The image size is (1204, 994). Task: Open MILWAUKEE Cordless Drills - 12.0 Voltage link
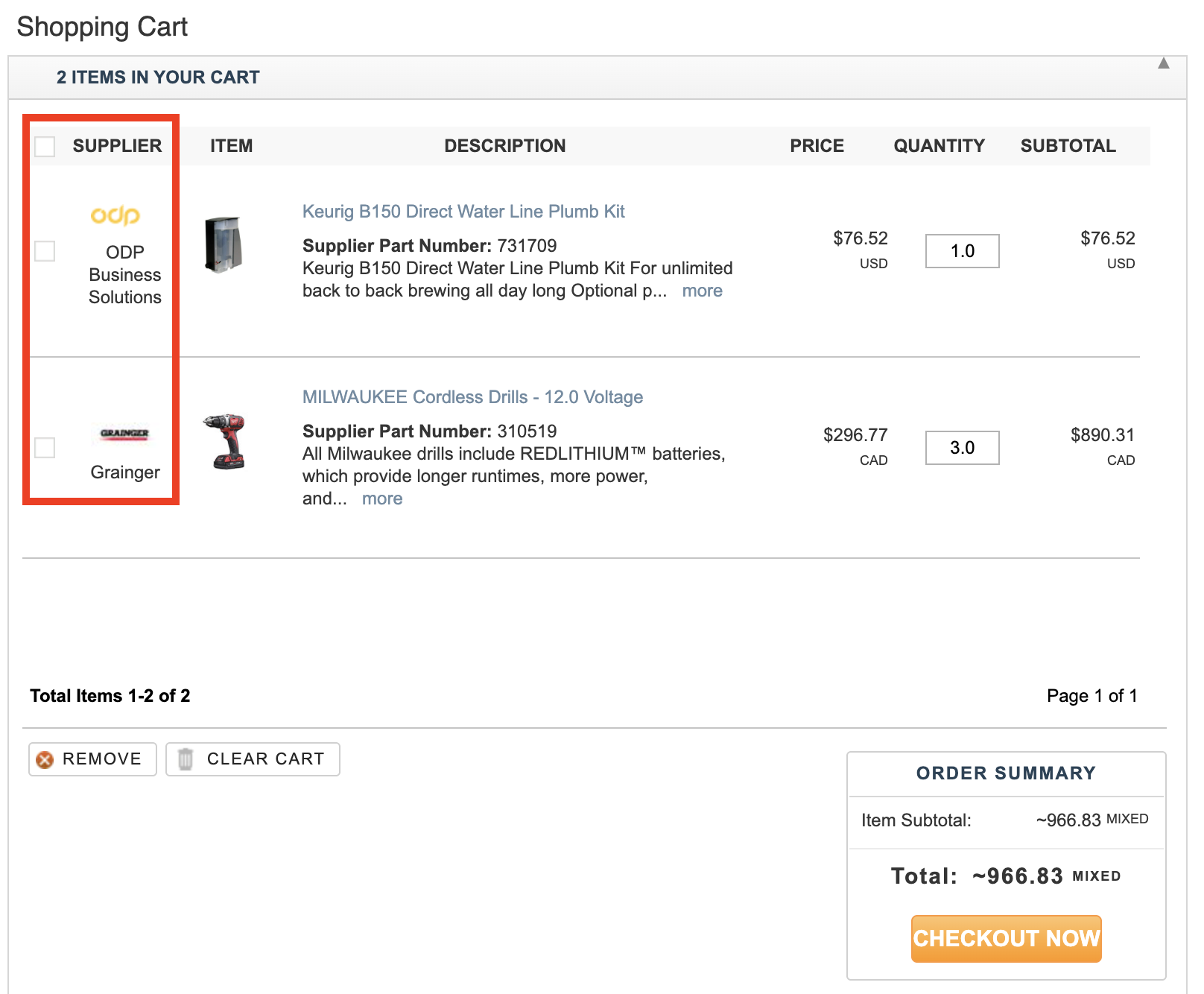pyautogui.click(x=472, y=397)
